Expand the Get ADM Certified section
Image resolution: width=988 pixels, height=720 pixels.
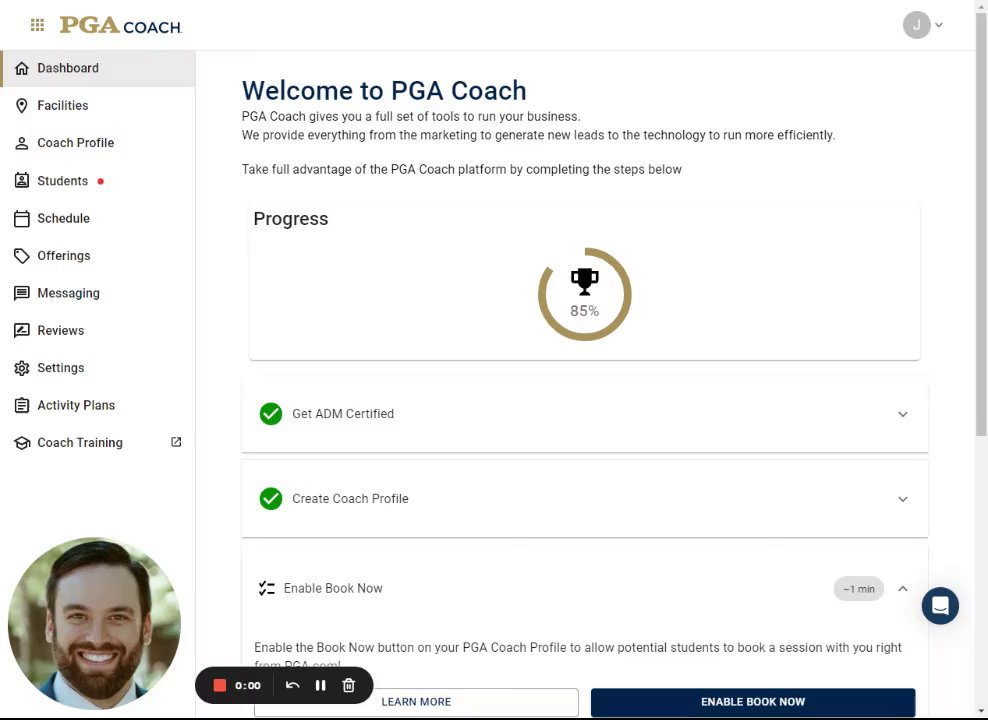point(903,414)
